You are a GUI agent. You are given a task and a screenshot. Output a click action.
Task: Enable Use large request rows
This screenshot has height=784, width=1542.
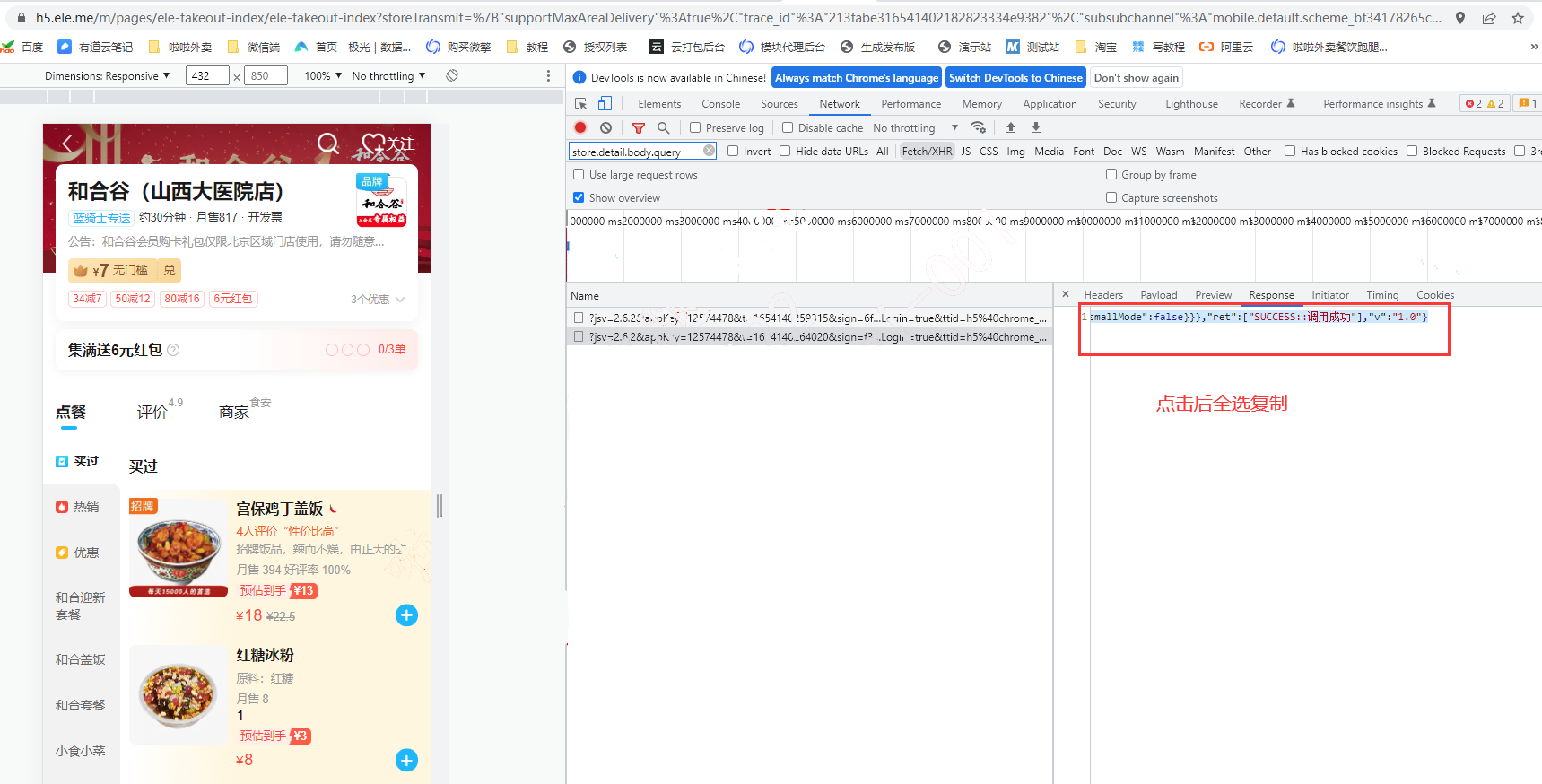coord(579,174)
